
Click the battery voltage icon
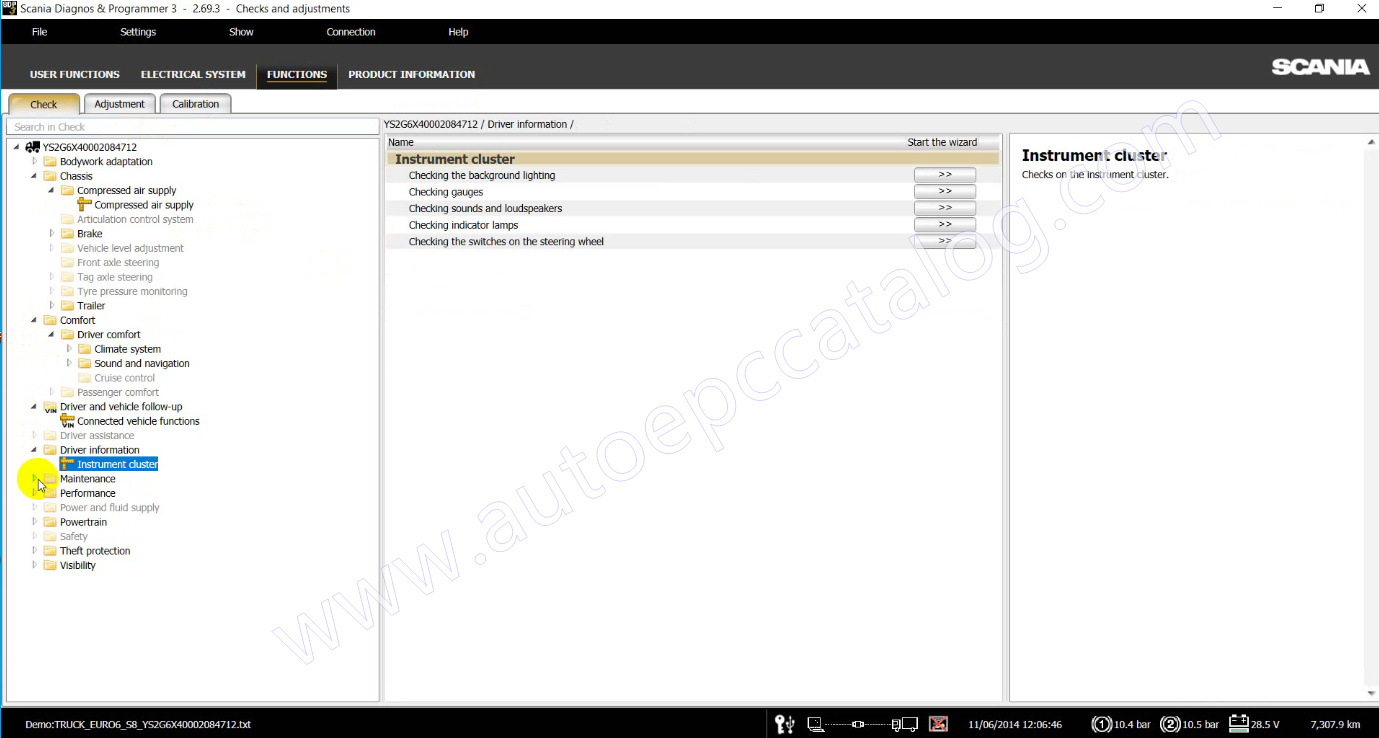coord(1238,724)
